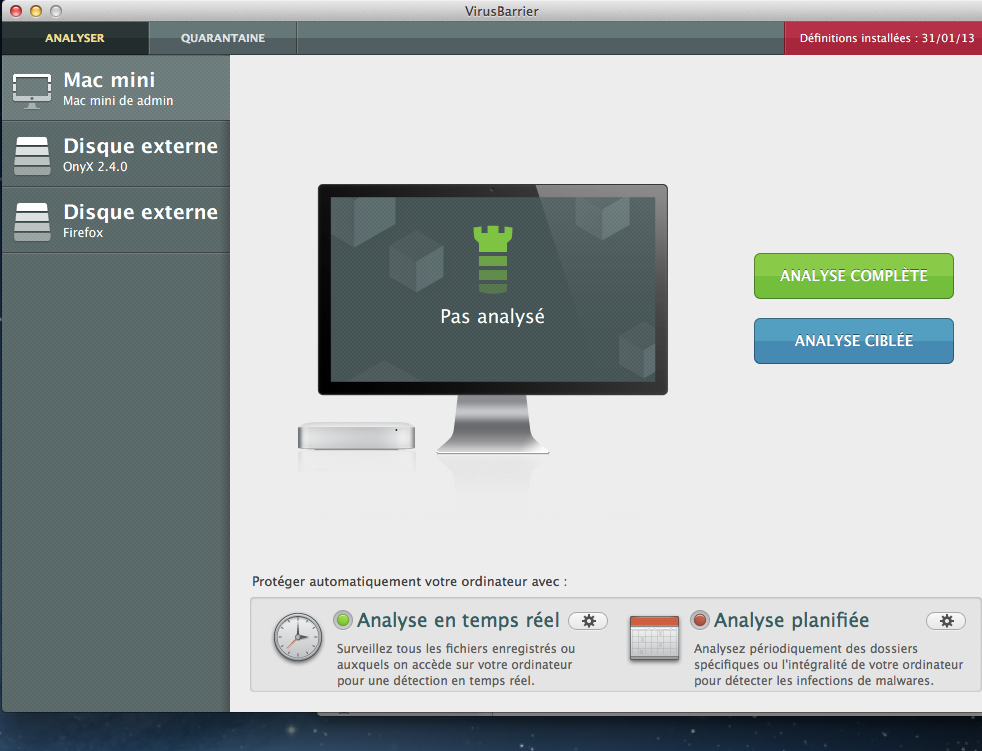Screen dimensions: 982x751
Task: Select the Firefox external disk icon
Action: pos(32,222)
